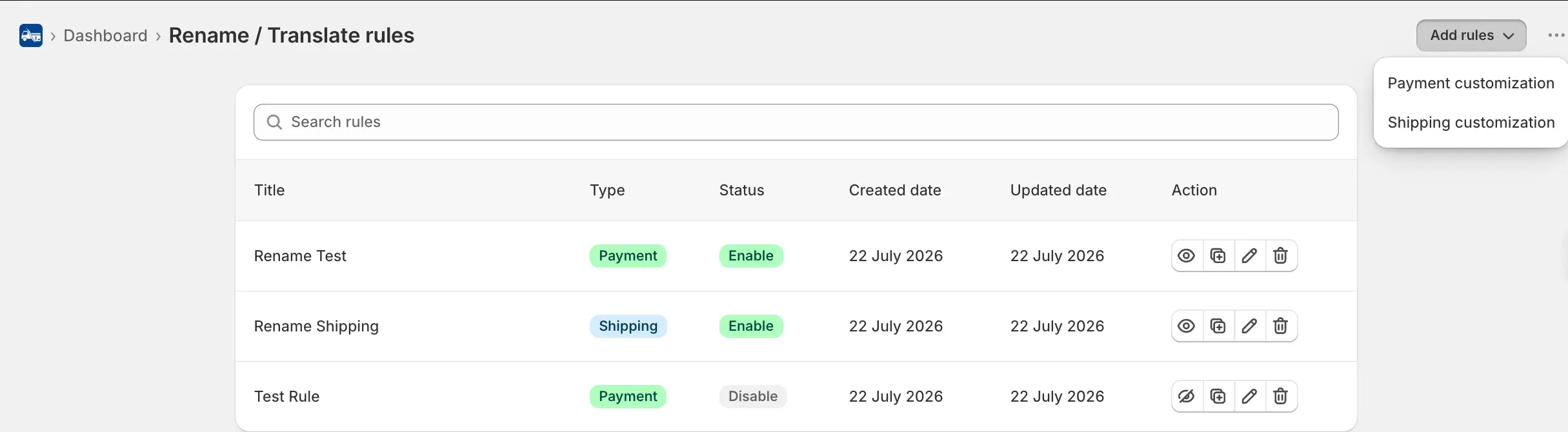Duplicate the Rename Shipping rule
This screenshot has width=1568, height=432.
coord(1218,326)
